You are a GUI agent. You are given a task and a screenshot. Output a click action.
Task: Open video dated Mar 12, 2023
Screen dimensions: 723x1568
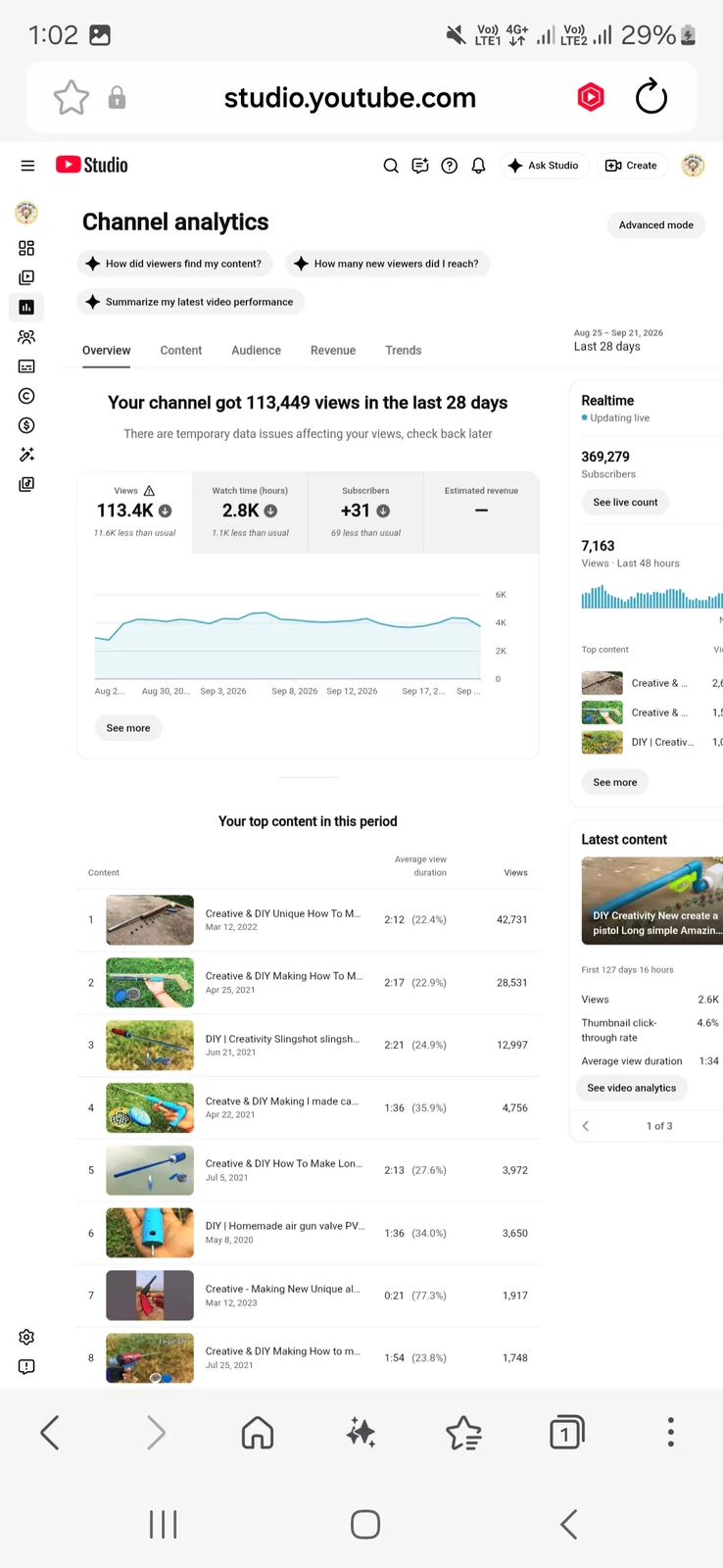308,1296
